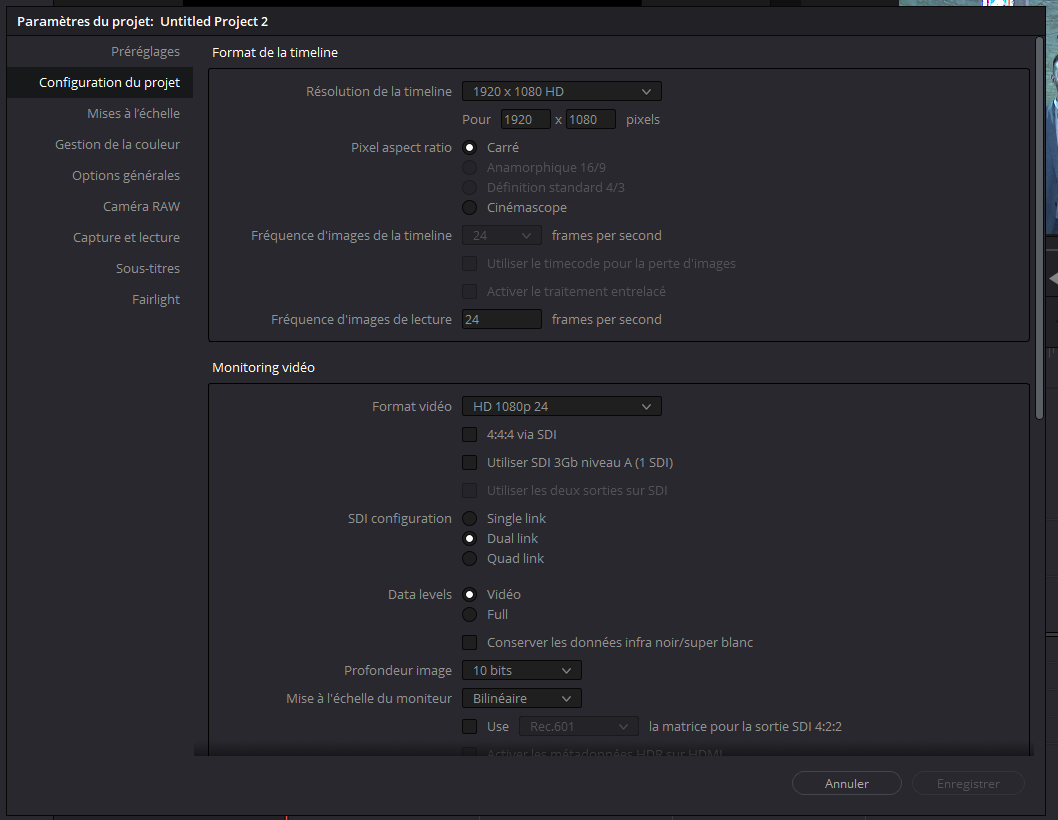The width and height of the screenshot is (1058, 820).
Task: Expand the Format vidéo dropdown
Action: [x=561, y=406]
